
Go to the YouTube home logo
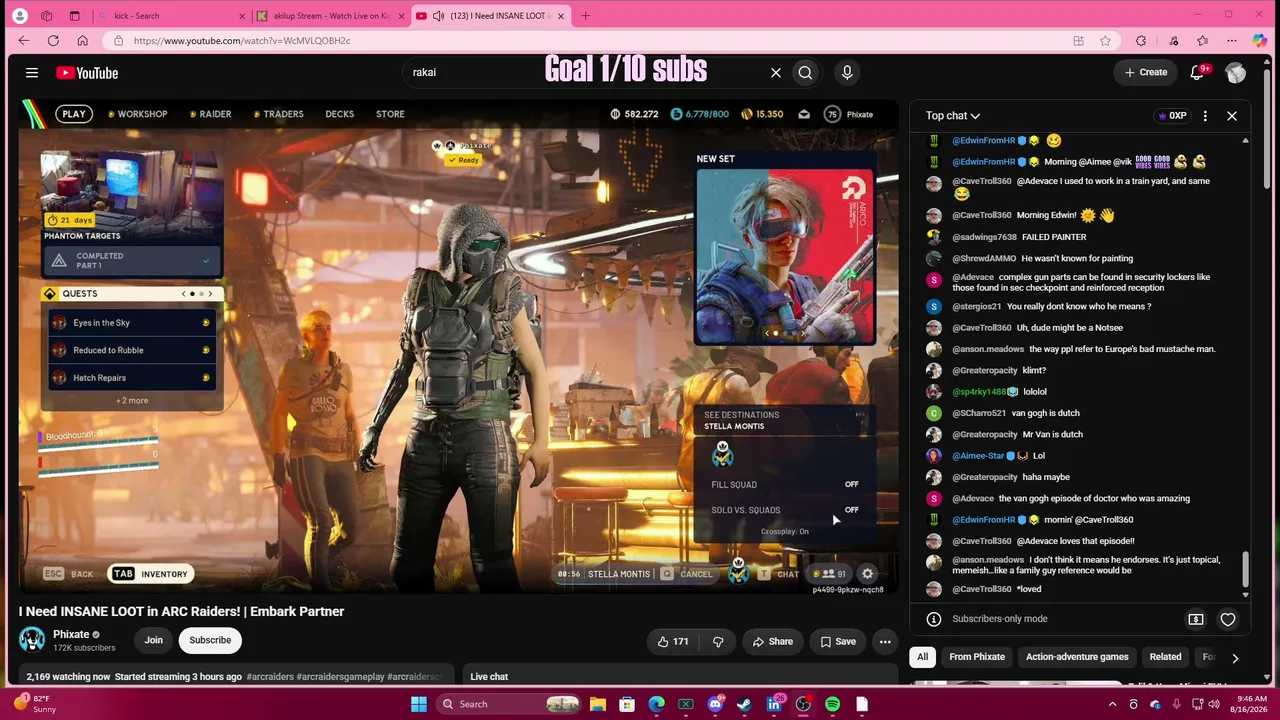tap(87, 73)
